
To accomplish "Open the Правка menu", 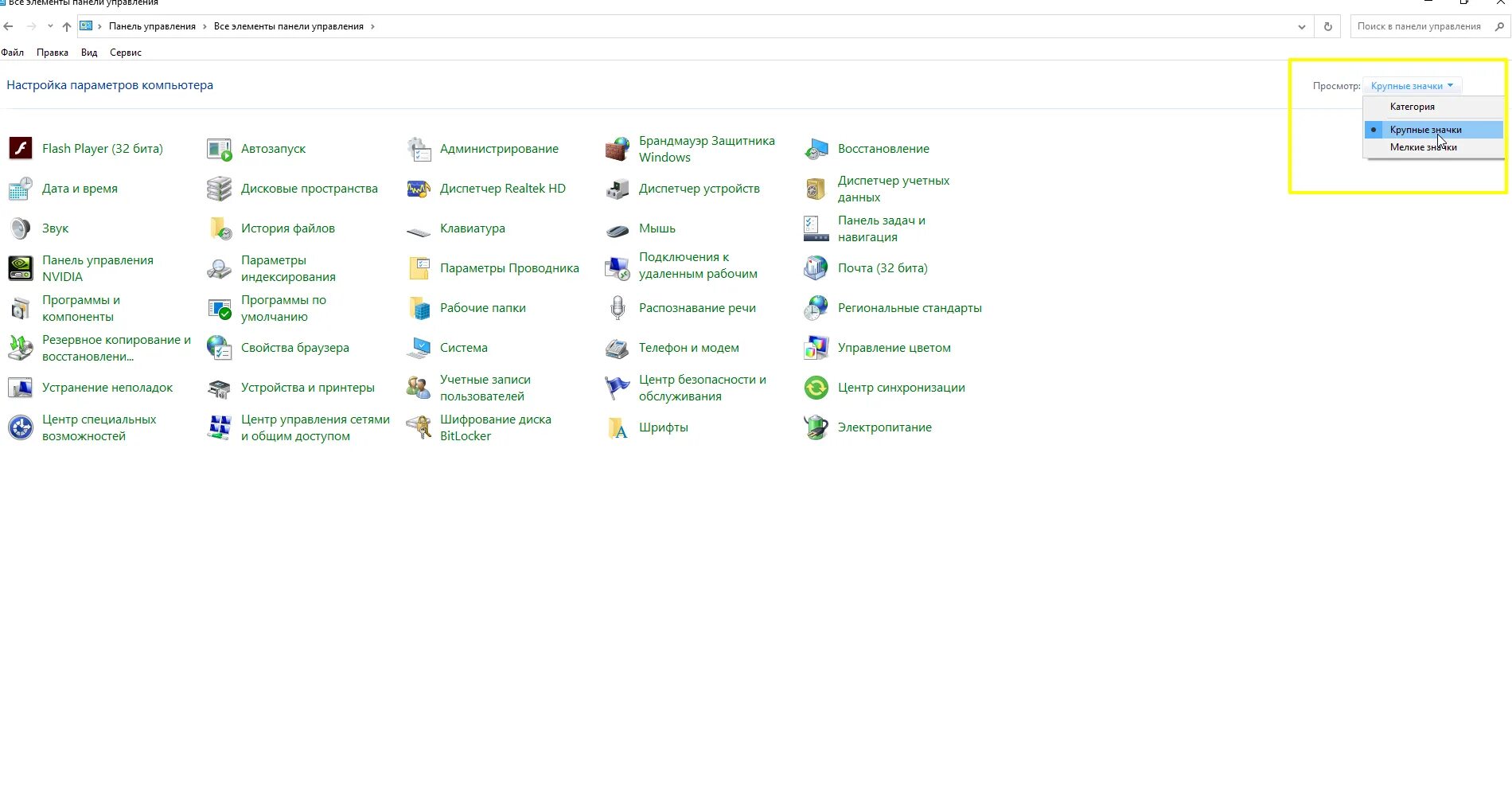I will point(53,53).
